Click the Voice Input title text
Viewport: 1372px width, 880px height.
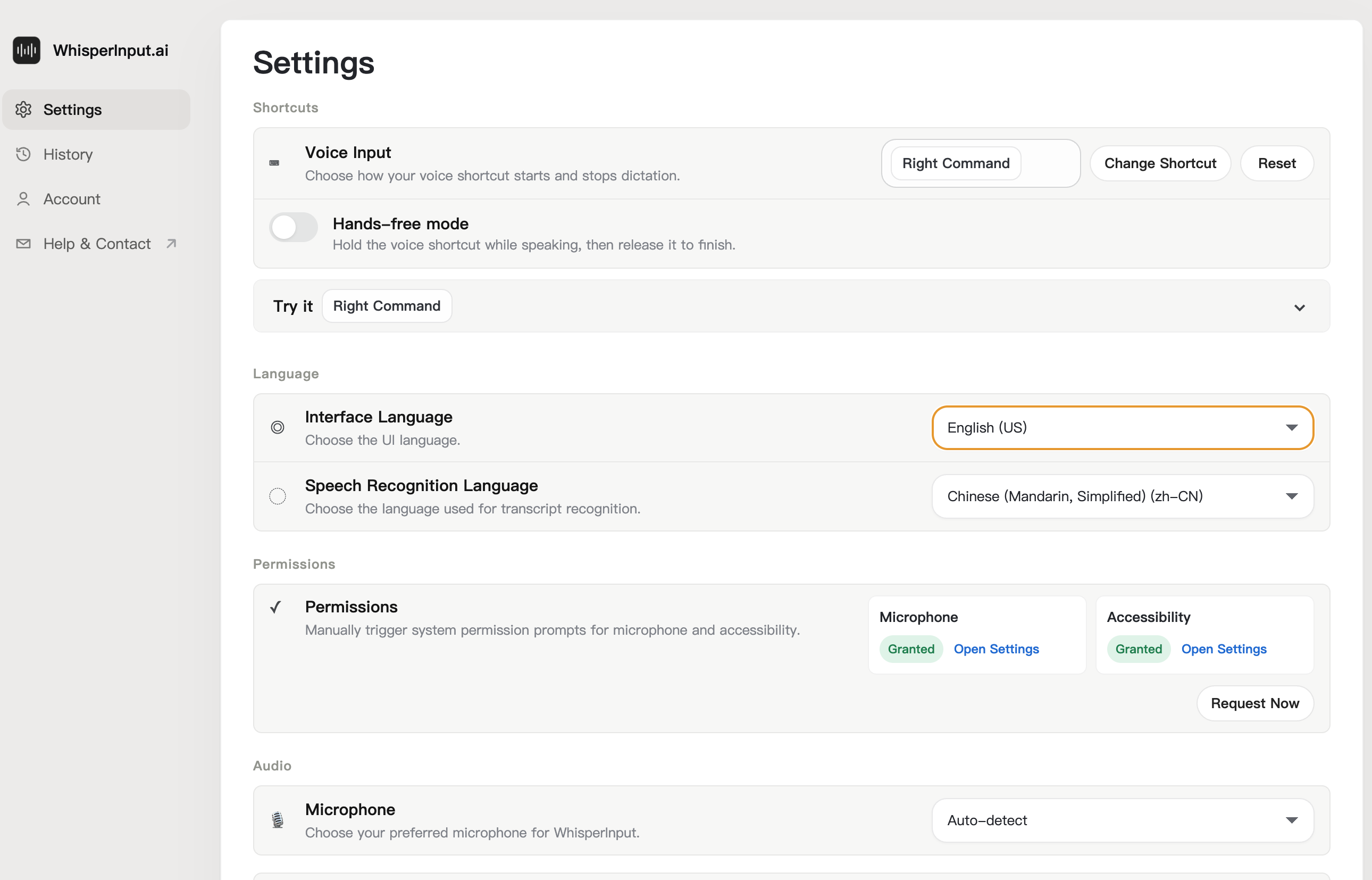tap(348, 153)
